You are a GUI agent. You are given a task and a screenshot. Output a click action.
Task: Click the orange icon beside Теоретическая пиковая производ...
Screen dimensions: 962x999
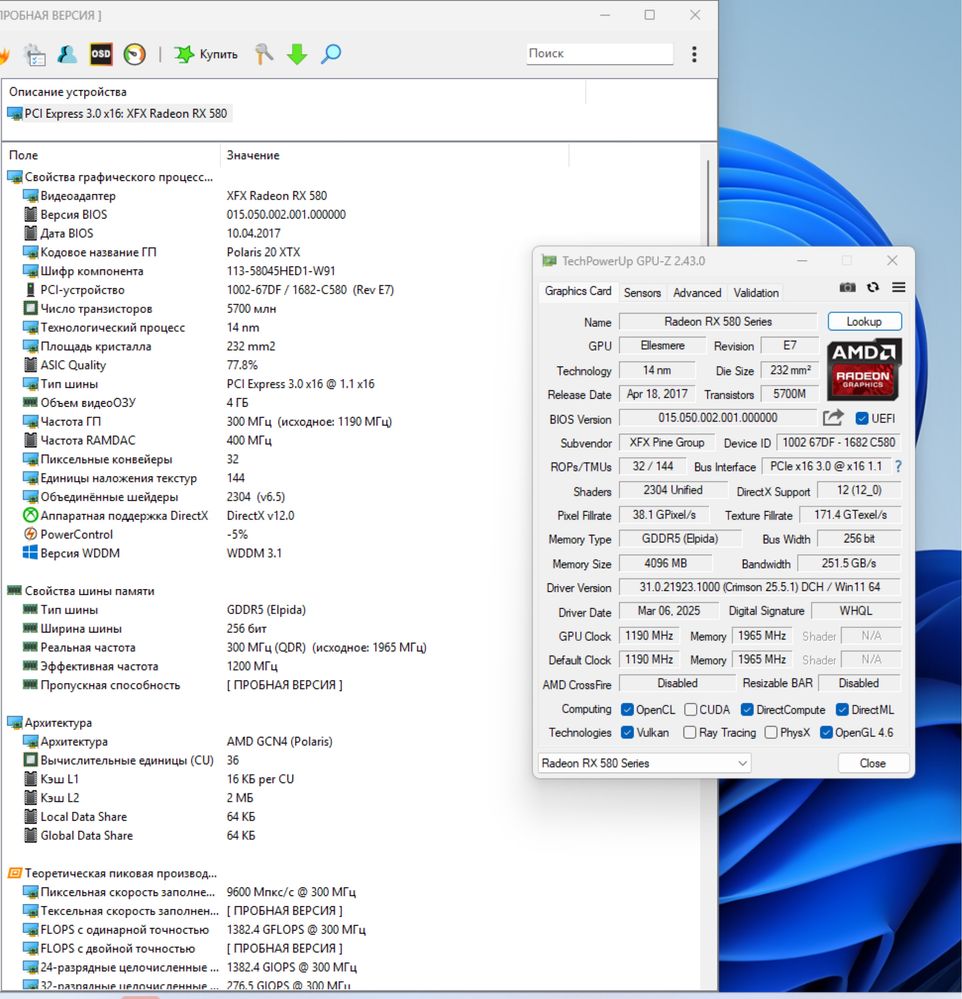(15, 873)
